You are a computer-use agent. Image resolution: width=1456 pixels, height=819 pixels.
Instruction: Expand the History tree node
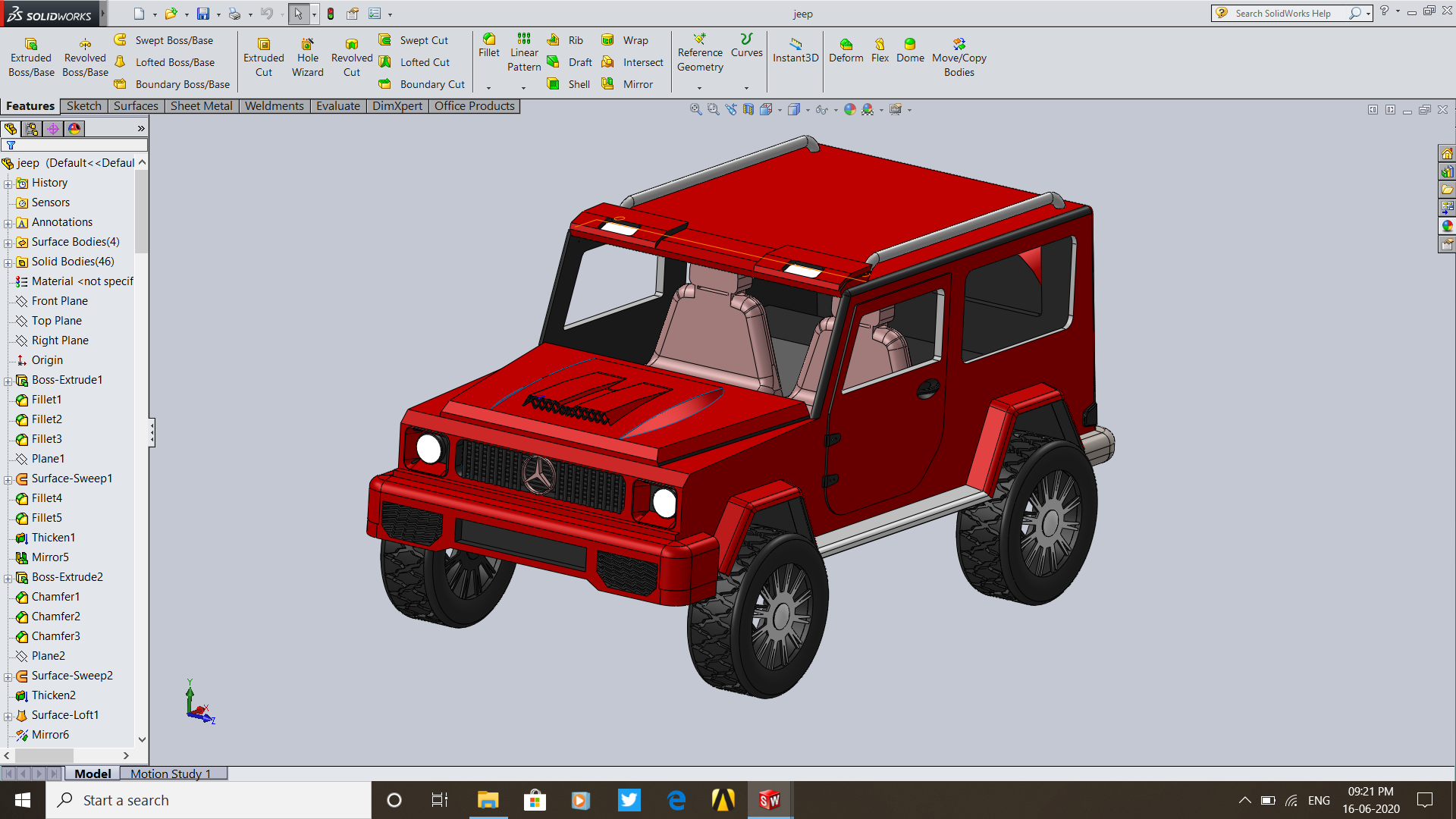coord(8,184)
